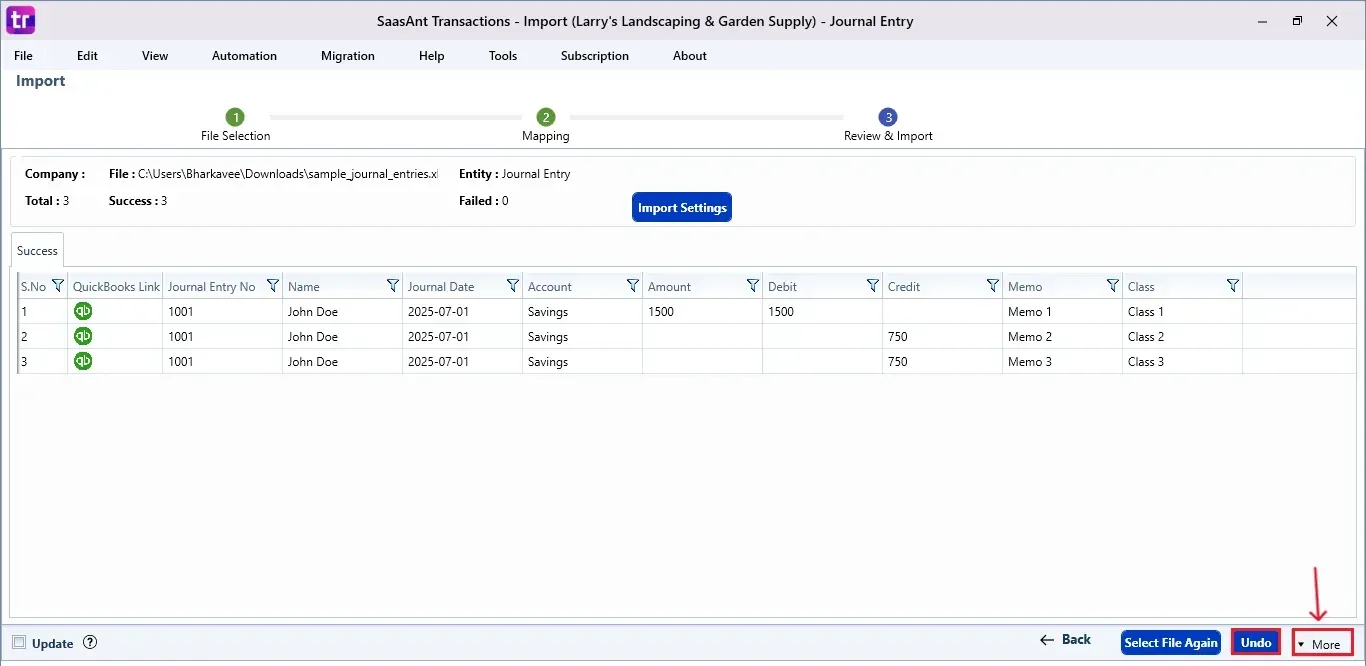The image size is (1366, 666).
Task: Click filter icon on Name column
Action: pyautogui.click(x=392, y=286)
